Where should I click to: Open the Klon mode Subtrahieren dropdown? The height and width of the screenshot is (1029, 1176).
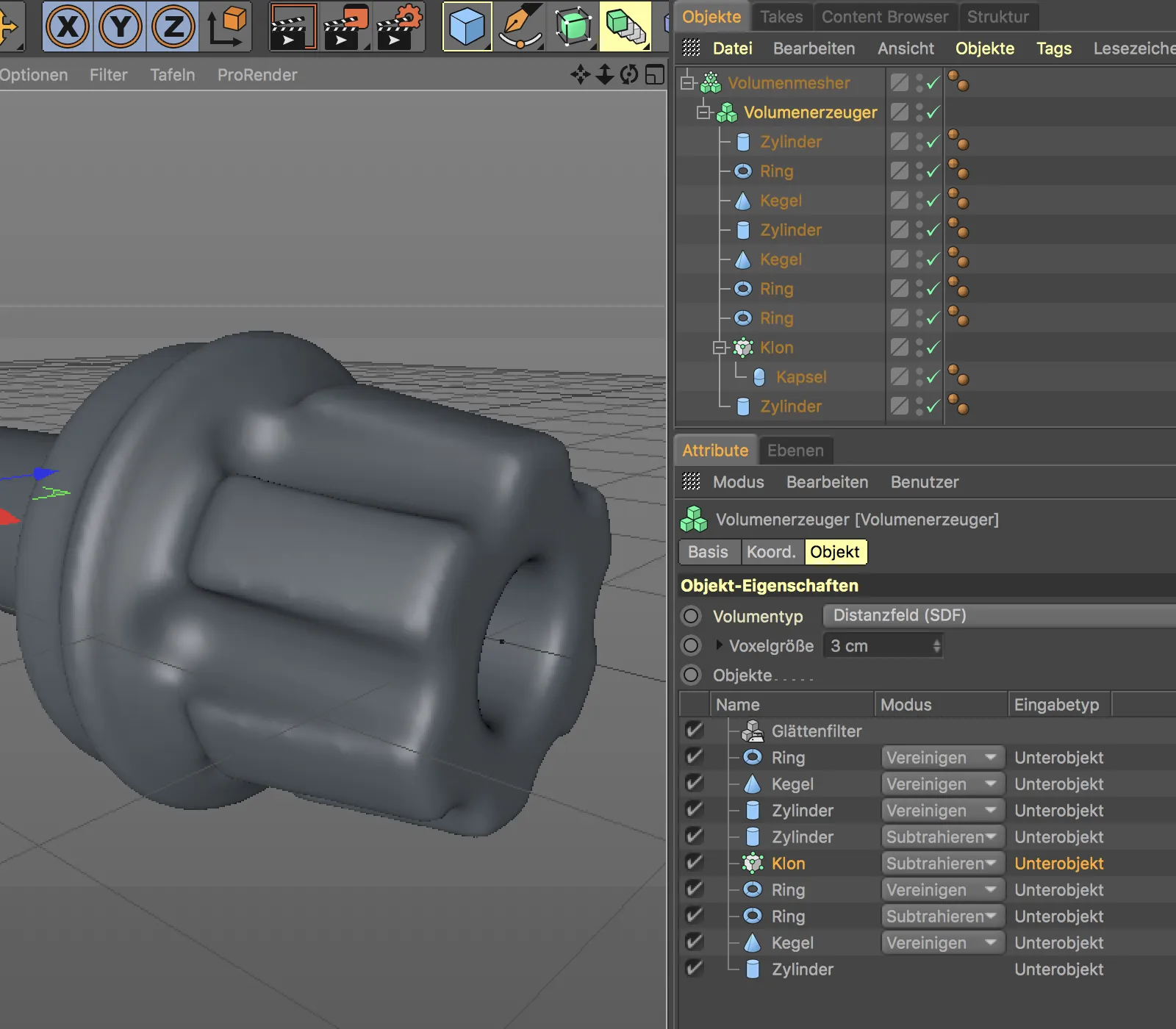click(x=941, y=863)
